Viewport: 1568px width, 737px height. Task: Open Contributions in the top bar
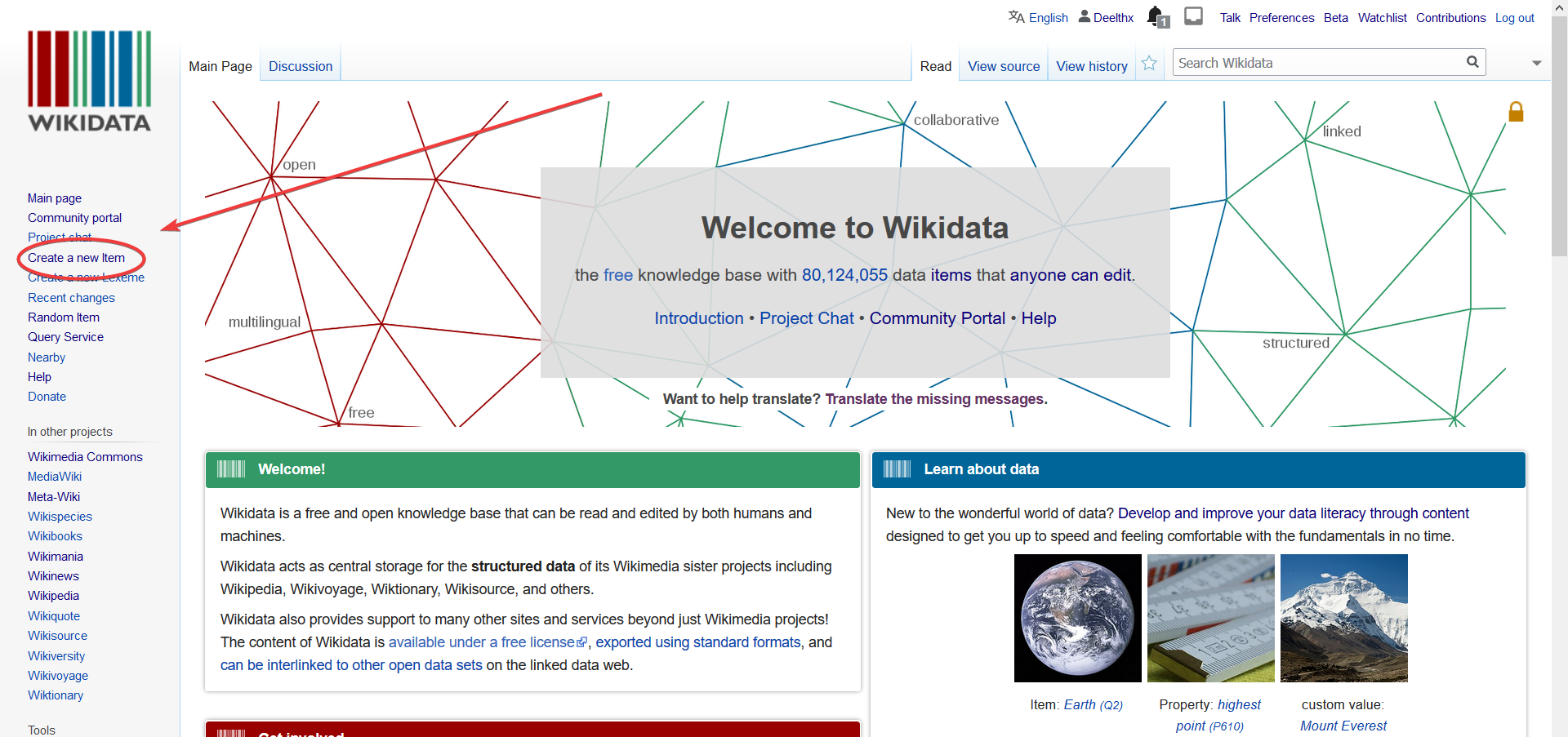click(1450, 18)
